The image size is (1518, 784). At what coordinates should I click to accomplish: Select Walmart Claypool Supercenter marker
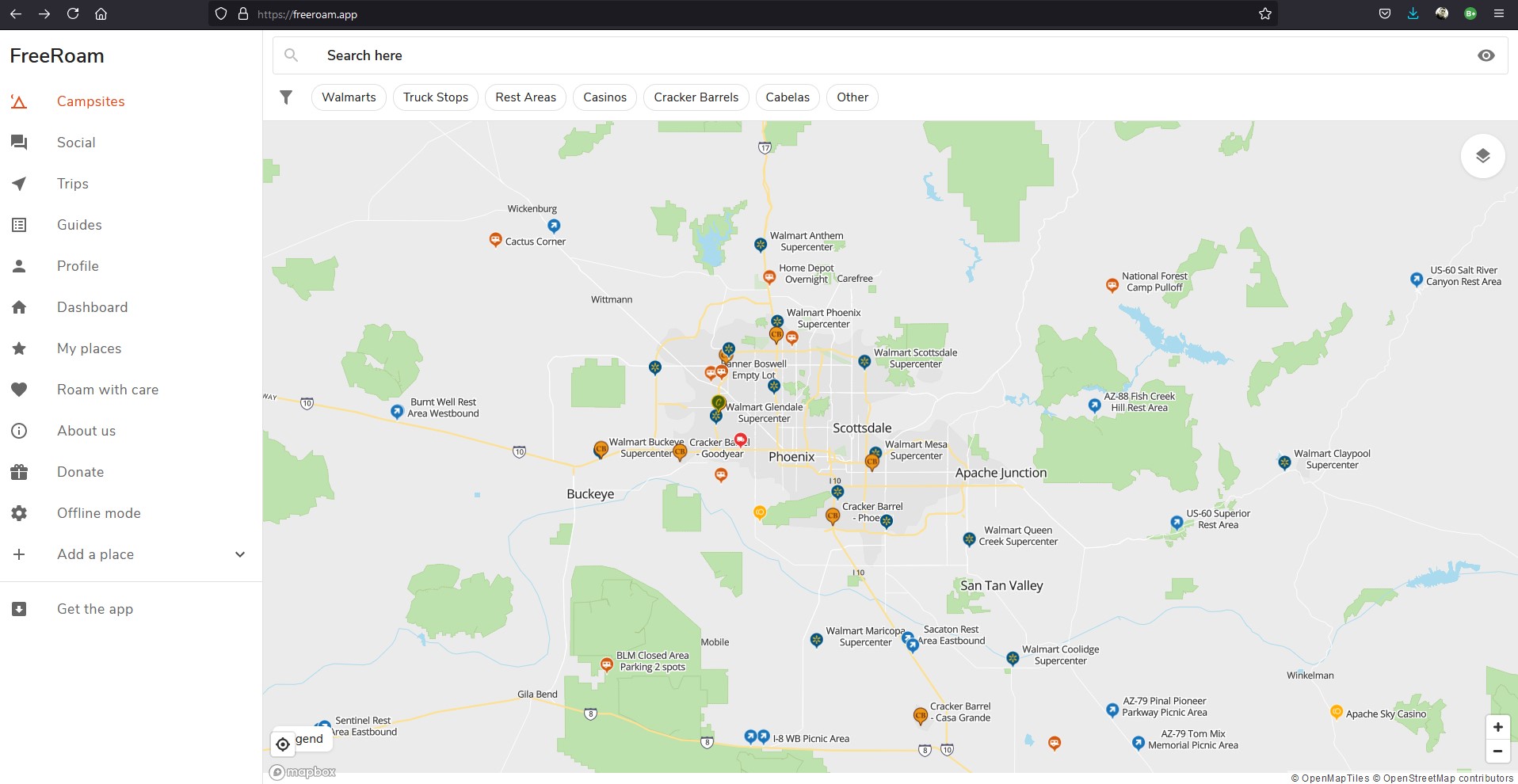[x=1284, y=462]
